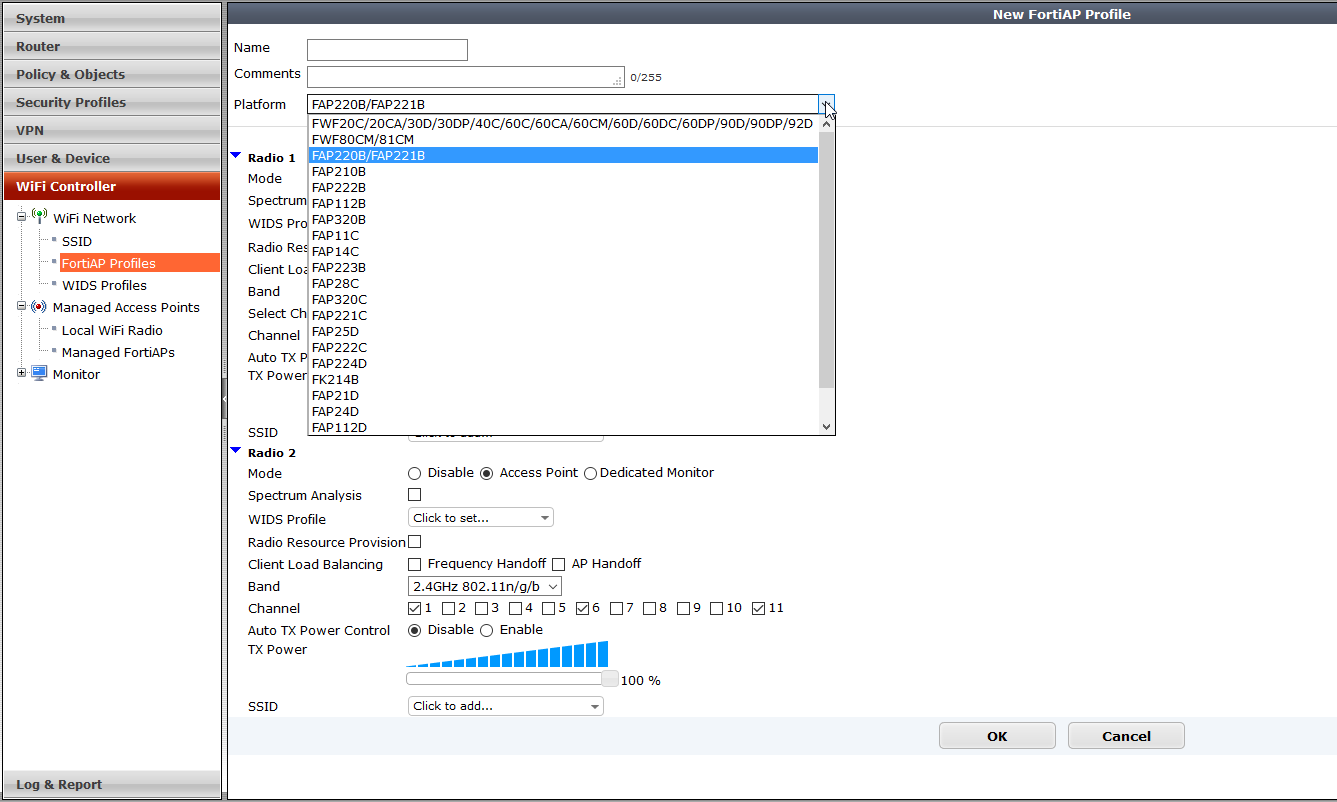Open the Radio 2 WIDS Profile dropdown
1337x802 pixels.
click(481, 518)
